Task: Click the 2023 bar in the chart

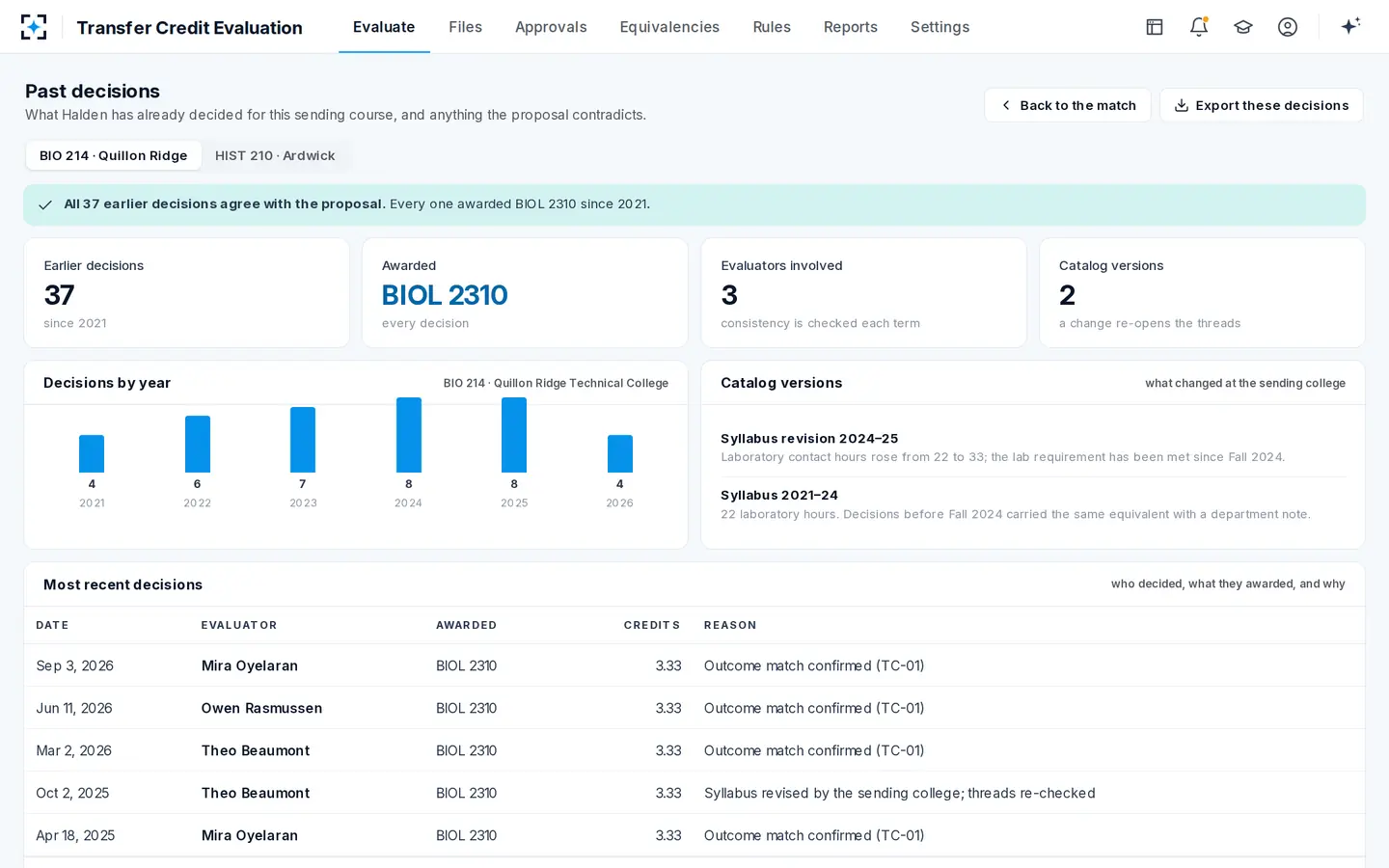Action: [x=303, y=440]
